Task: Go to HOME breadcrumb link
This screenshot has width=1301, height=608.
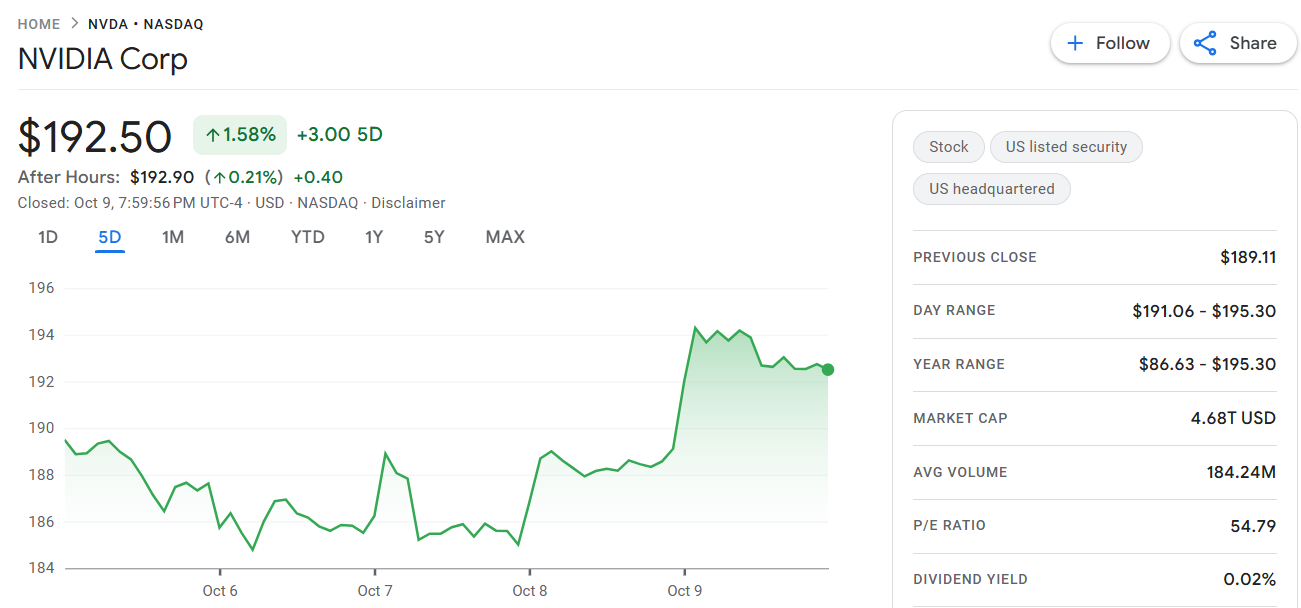Action: tap(39, 24)
